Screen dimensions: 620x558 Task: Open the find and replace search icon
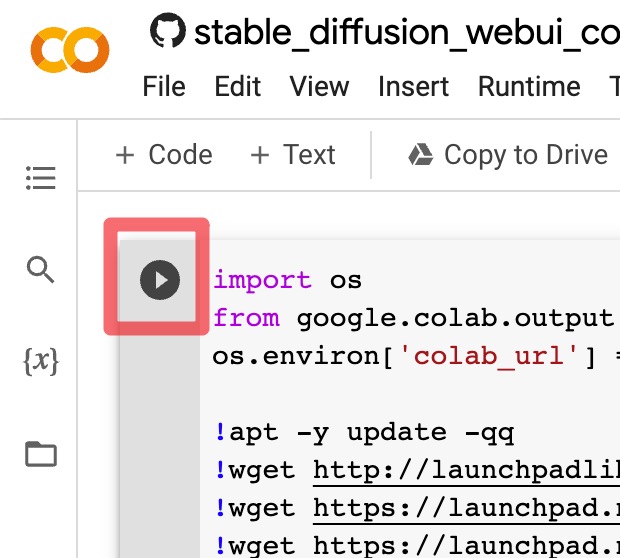(40, 270)
